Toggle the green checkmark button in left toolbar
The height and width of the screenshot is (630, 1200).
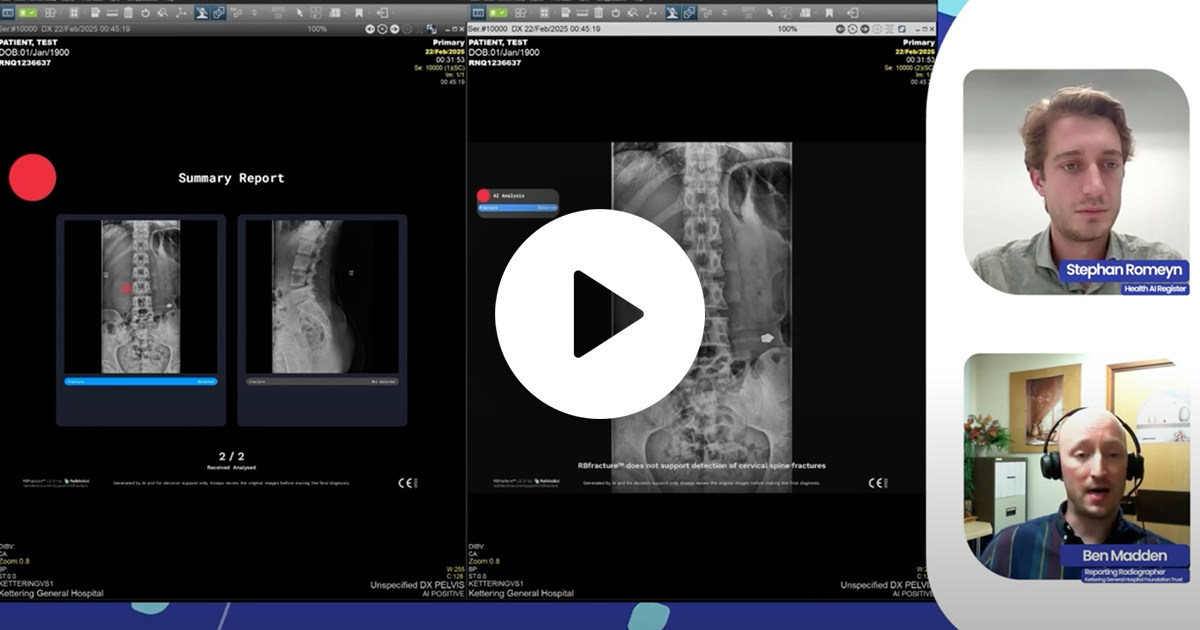tap(27, 13)
